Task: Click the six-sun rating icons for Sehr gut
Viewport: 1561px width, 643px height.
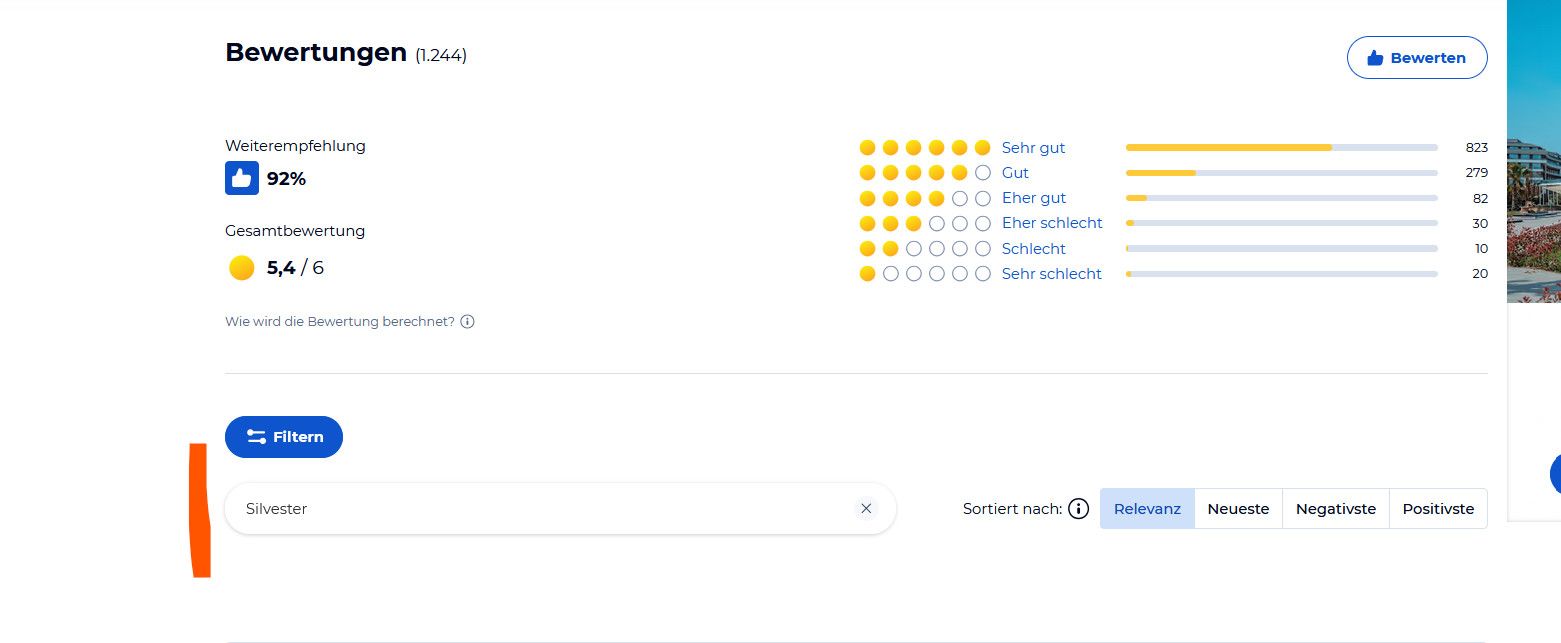Action: [x=925, y=147]
